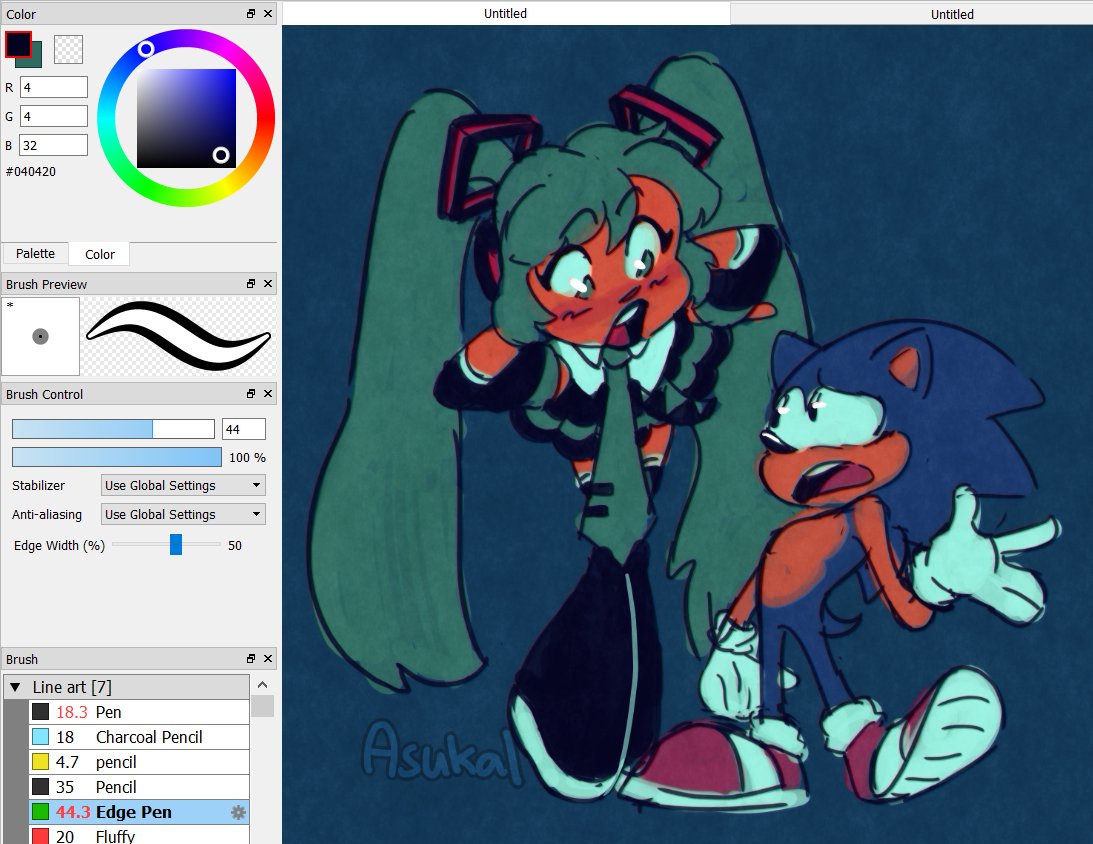Adjust the brush opacity slider
Screen dimensions: 1093x844
click(116, 457)
